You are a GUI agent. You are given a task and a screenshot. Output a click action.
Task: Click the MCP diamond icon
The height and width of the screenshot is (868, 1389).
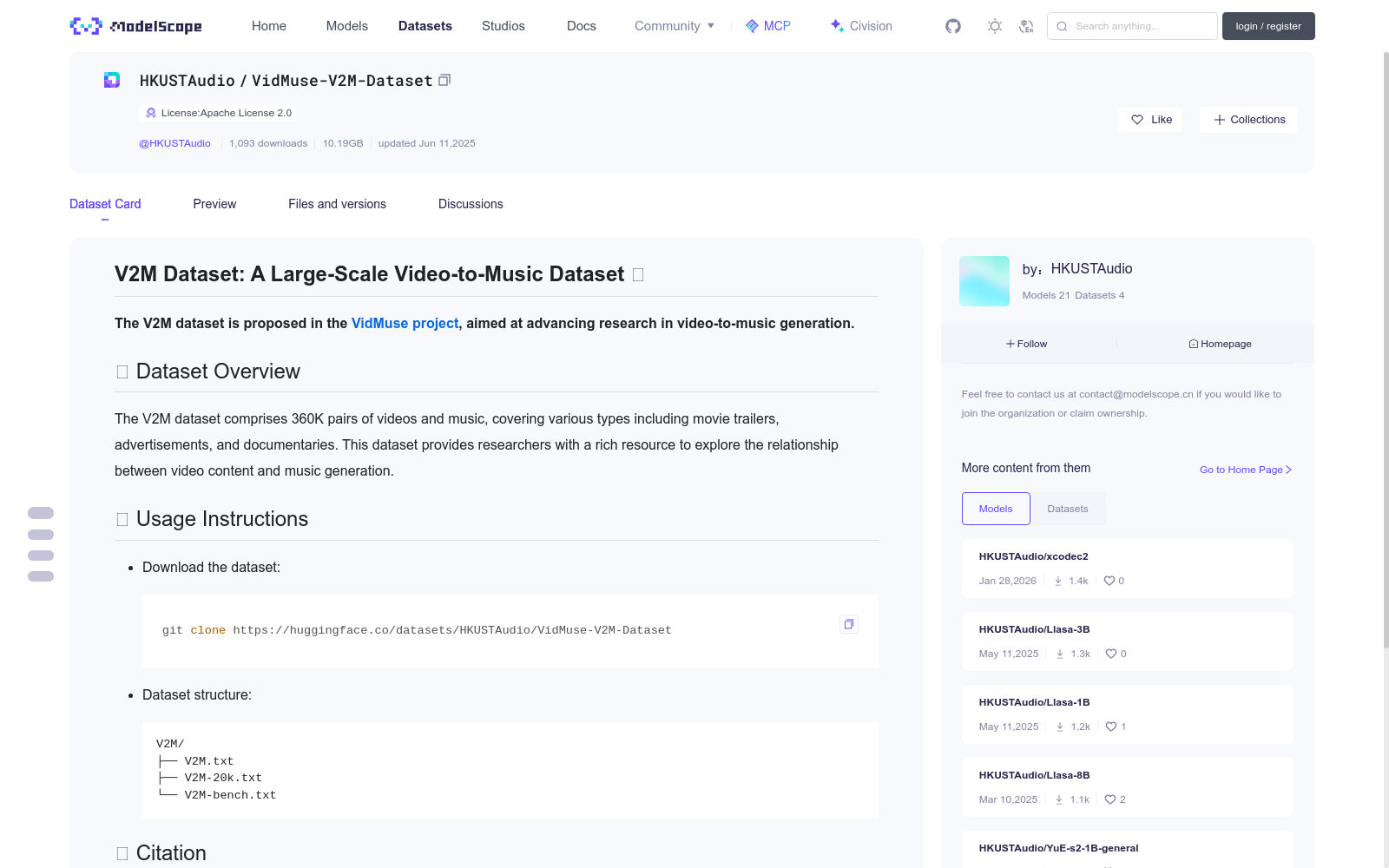pyautogui.click(x=752, y=26)
